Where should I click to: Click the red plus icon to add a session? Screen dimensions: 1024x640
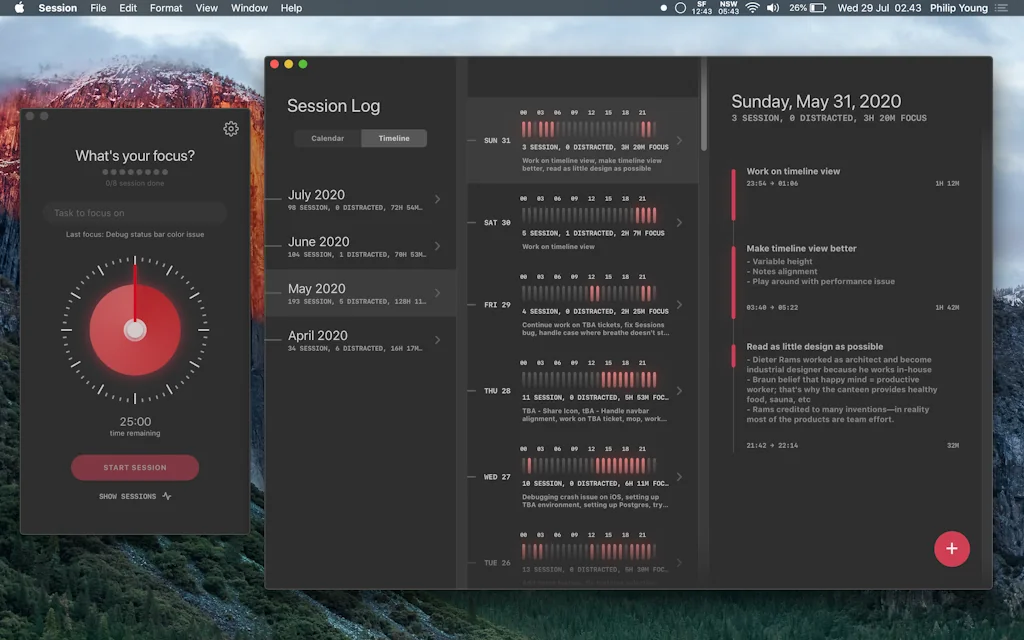[951, 549]
